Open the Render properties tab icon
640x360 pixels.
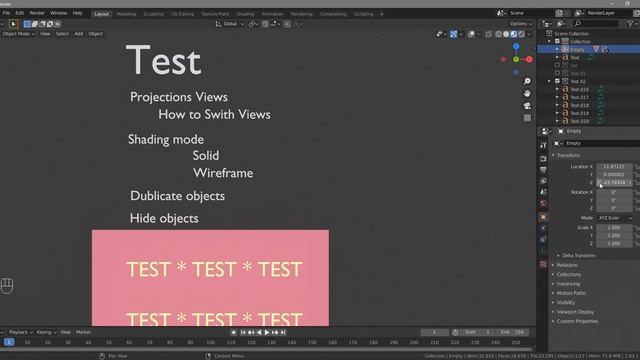543,158
